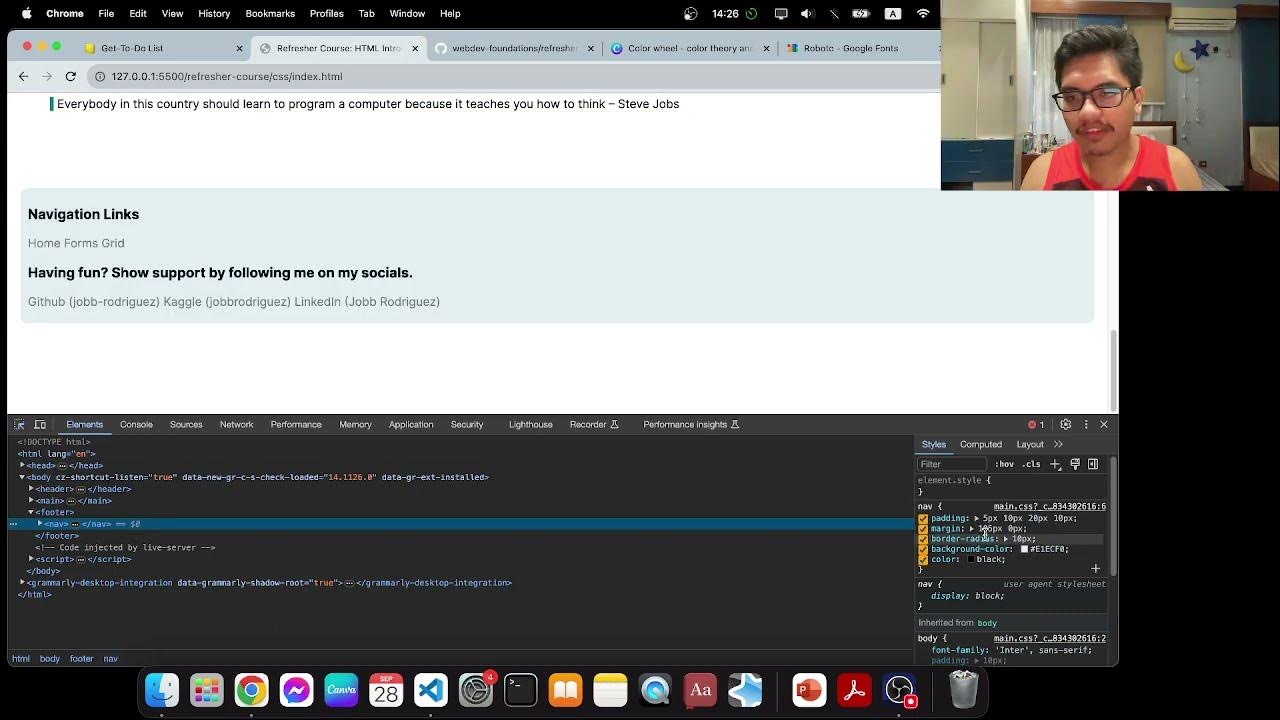Expand the padding shorthand value triangle
This screenshot has width=1280, height=720.
pyautogui.click(x=977, y=519)
